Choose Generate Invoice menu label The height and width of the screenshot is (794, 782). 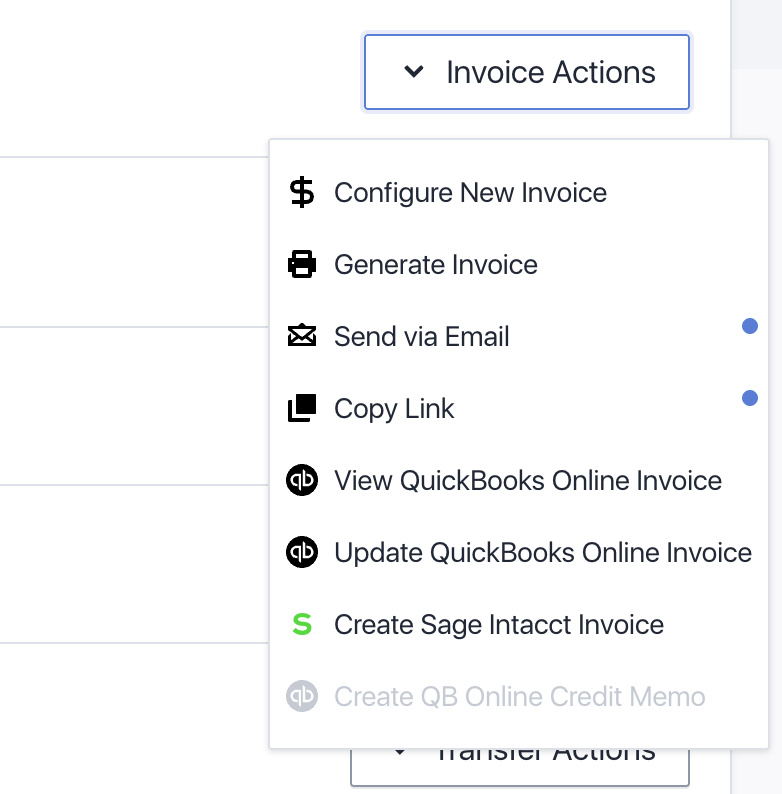pos(435,265)
